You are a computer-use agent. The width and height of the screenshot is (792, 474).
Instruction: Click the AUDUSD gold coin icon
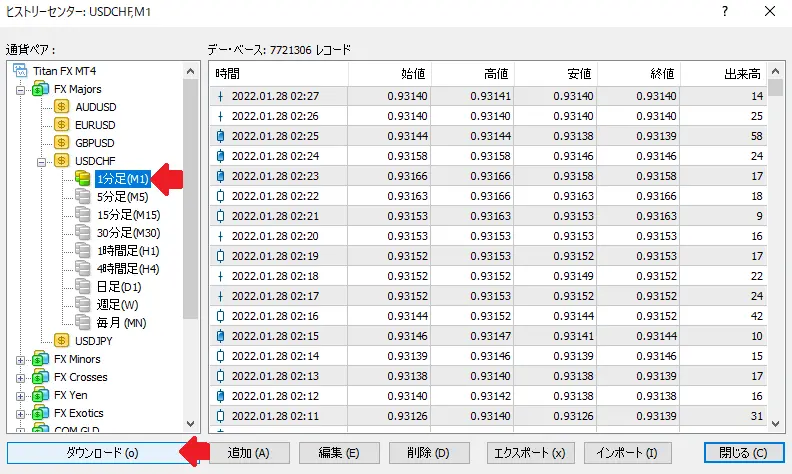click(62, 107)
